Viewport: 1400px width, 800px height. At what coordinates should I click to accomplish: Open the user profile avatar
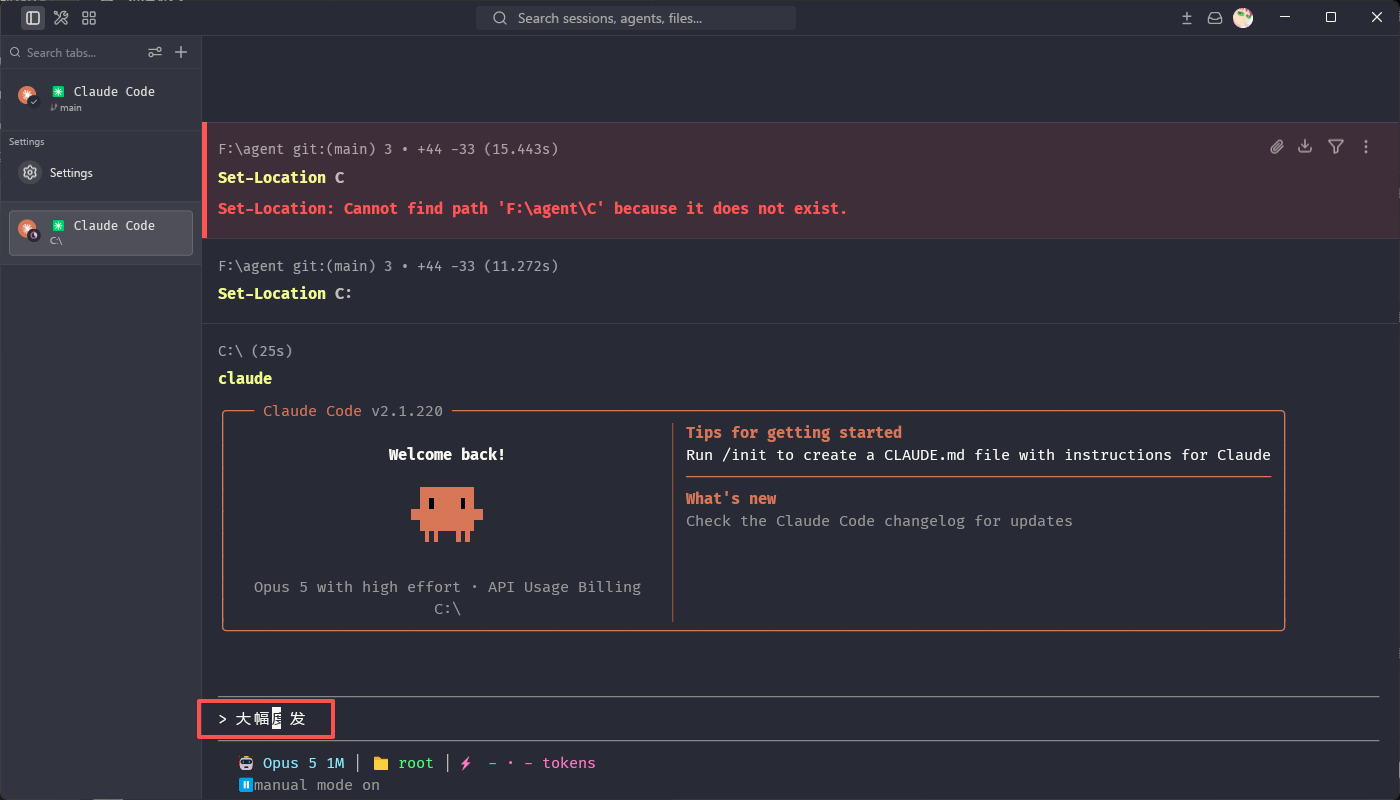[1243, 18]
